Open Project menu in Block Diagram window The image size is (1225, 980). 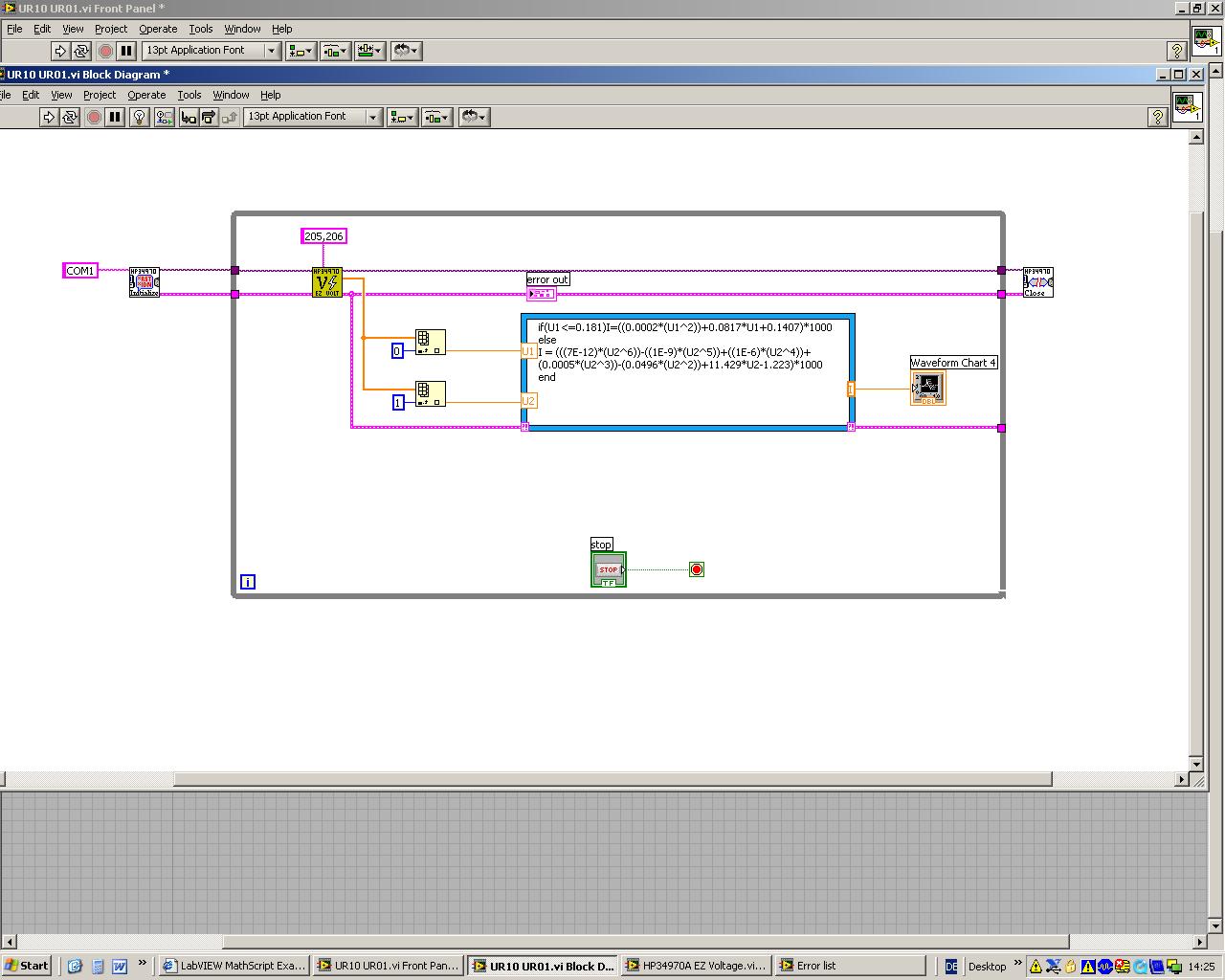[100, 95]
